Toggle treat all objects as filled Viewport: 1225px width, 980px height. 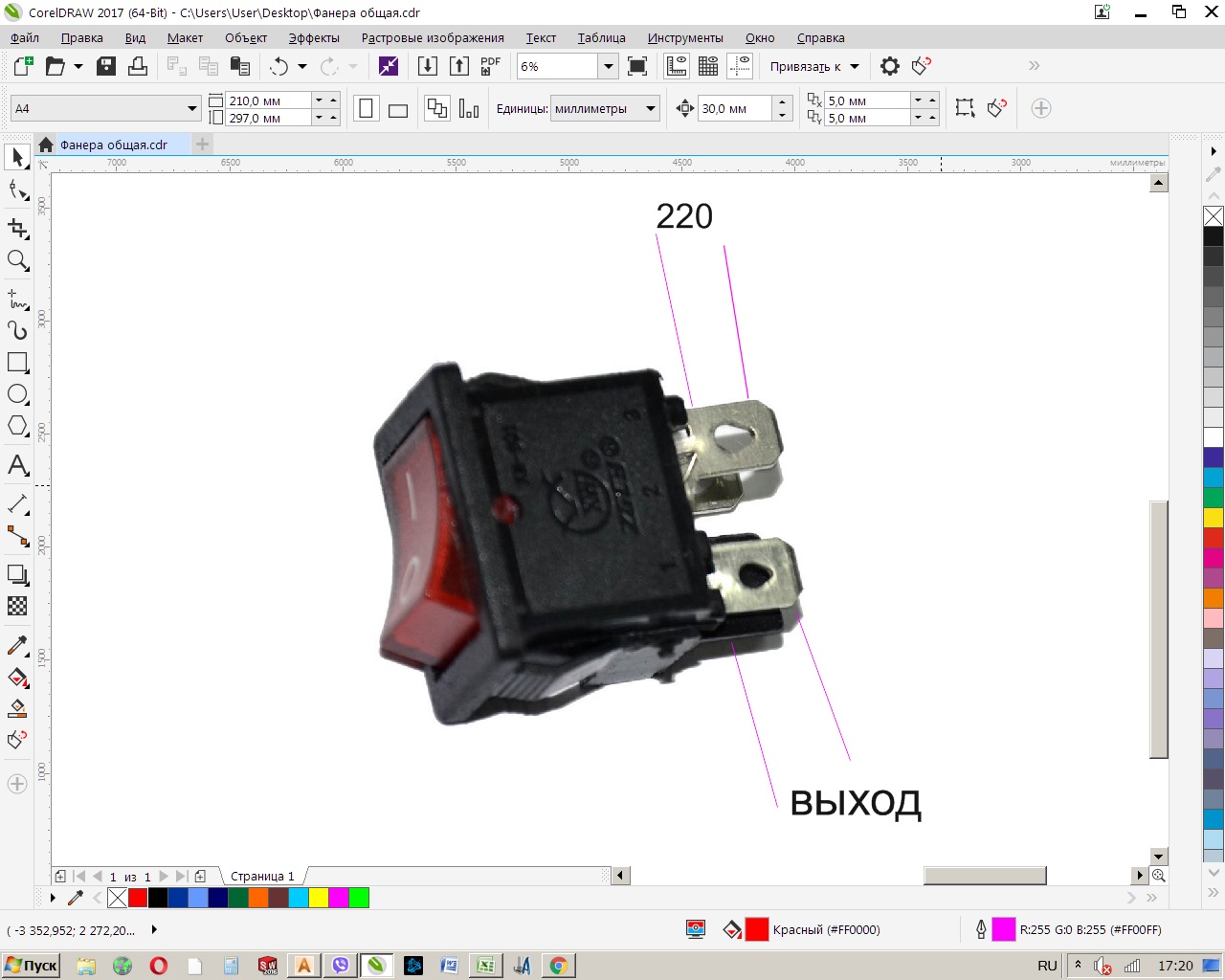tap(966, 108)
